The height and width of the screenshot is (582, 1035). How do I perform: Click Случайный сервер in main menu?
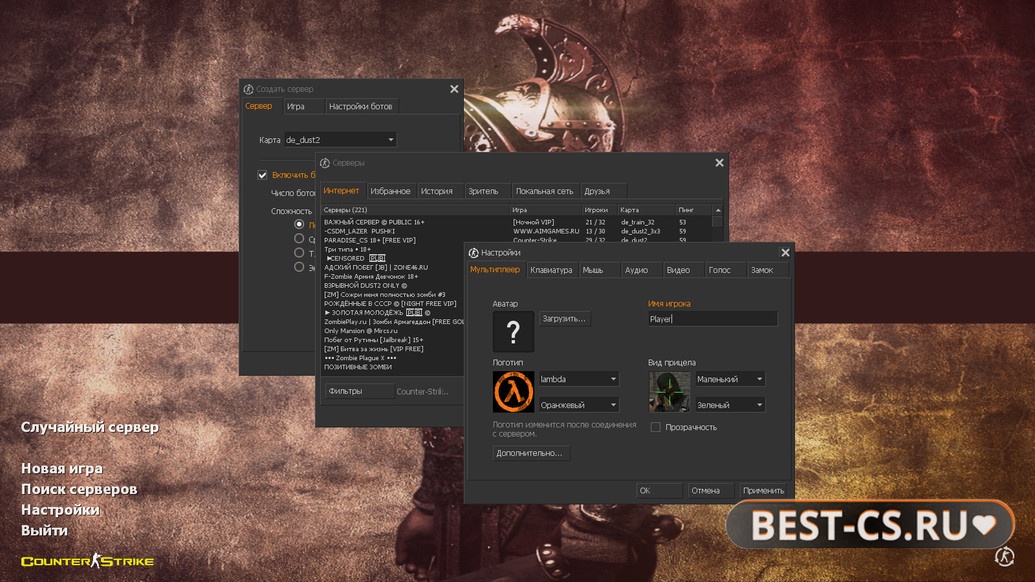90,428
